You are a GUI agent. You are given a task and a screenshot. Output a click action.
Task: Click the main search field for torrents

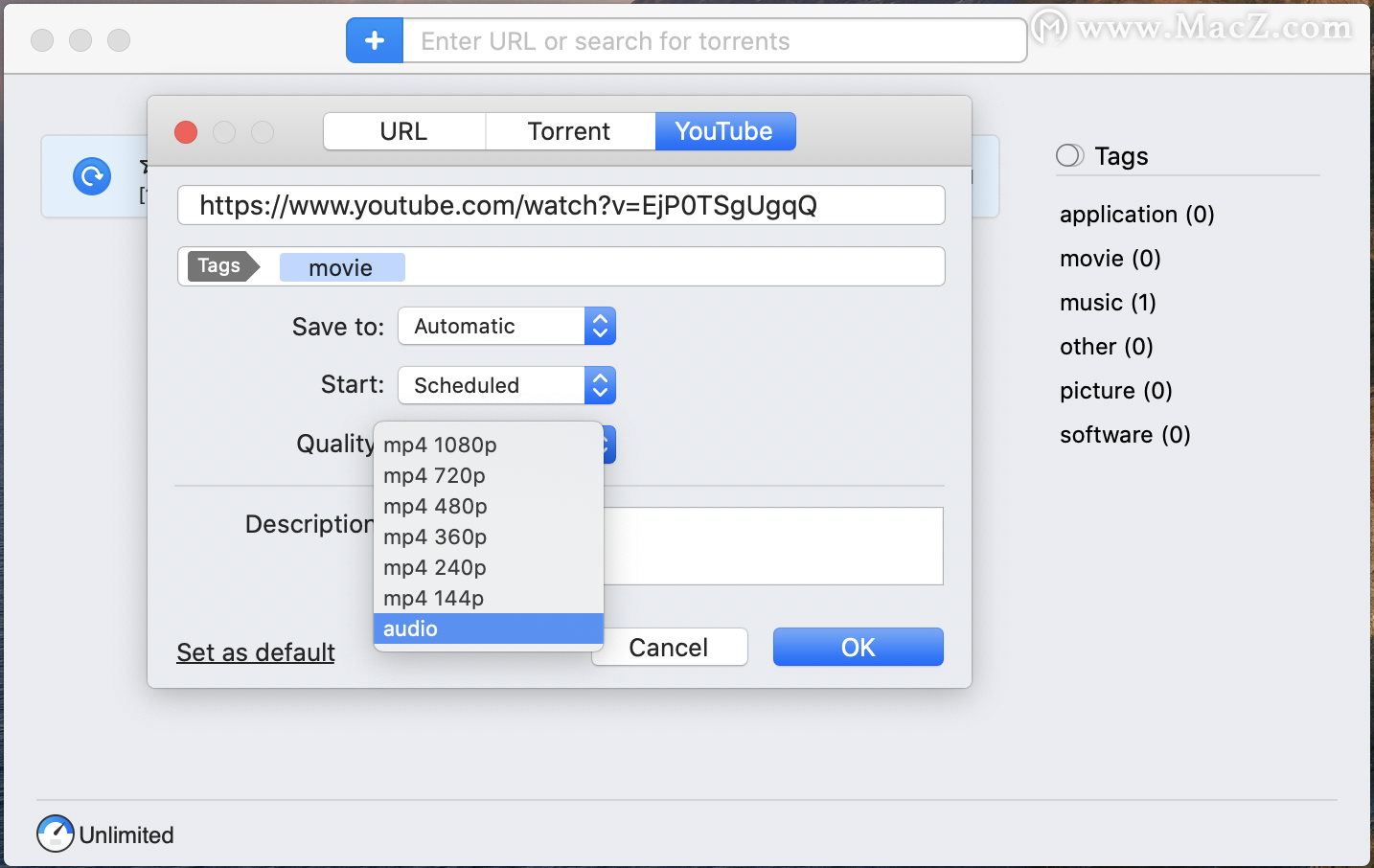714,41
